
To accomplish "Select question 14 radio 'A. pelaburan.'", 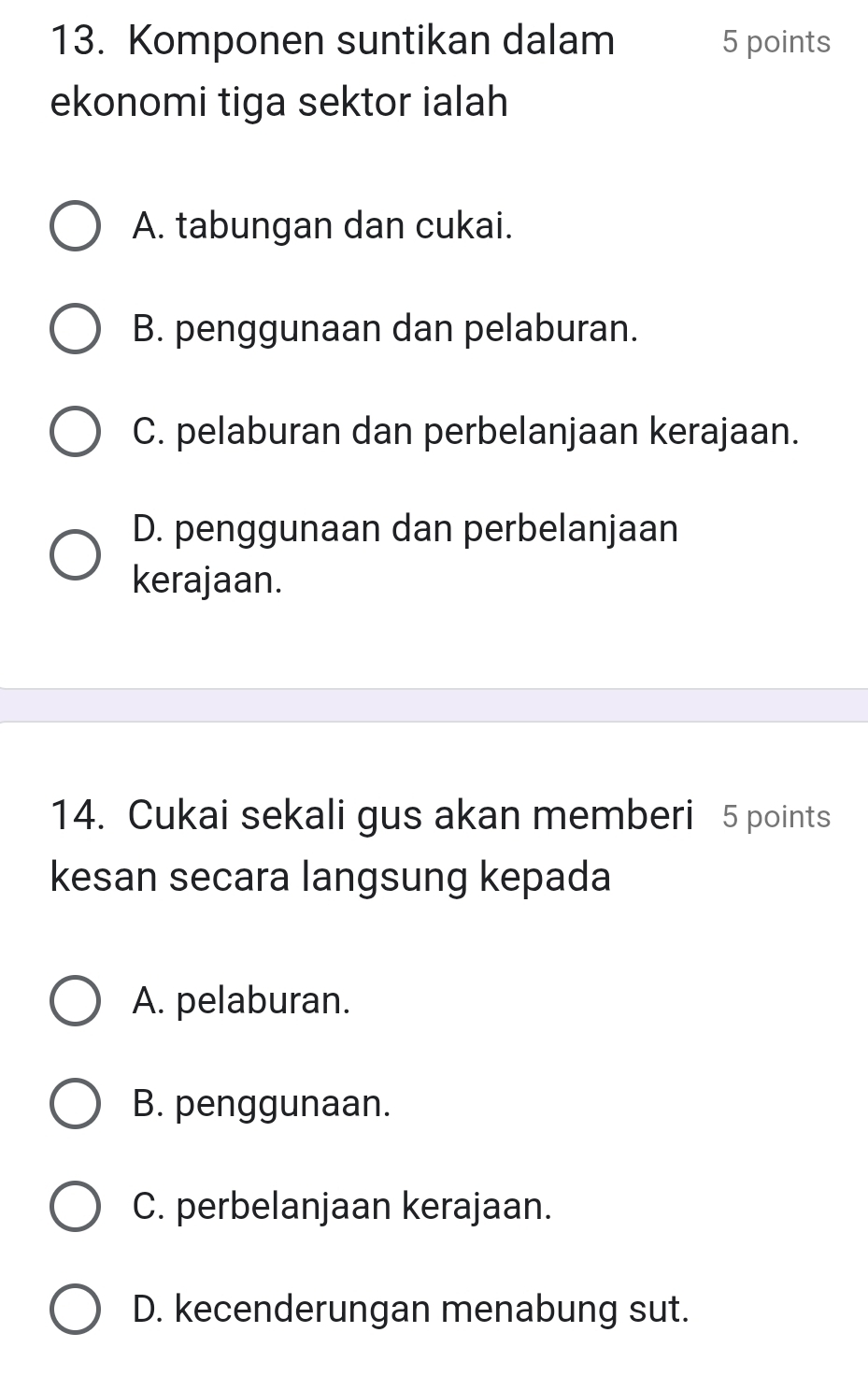I will pos(74,1001).
